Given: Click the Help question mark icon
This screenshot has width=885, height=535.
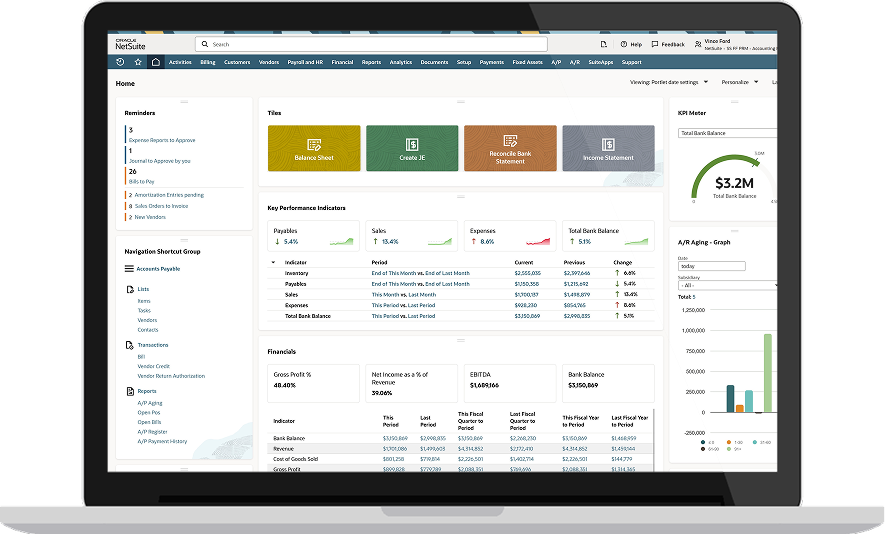Looking at the screenshot, I should [x=630, y=45].
